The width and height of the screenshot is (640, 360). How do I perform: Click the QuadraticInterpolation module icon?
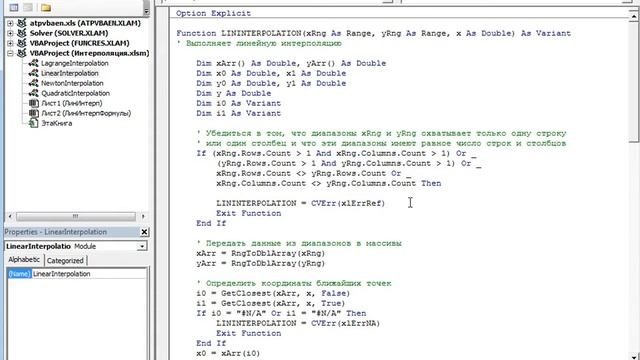(33, 93)
